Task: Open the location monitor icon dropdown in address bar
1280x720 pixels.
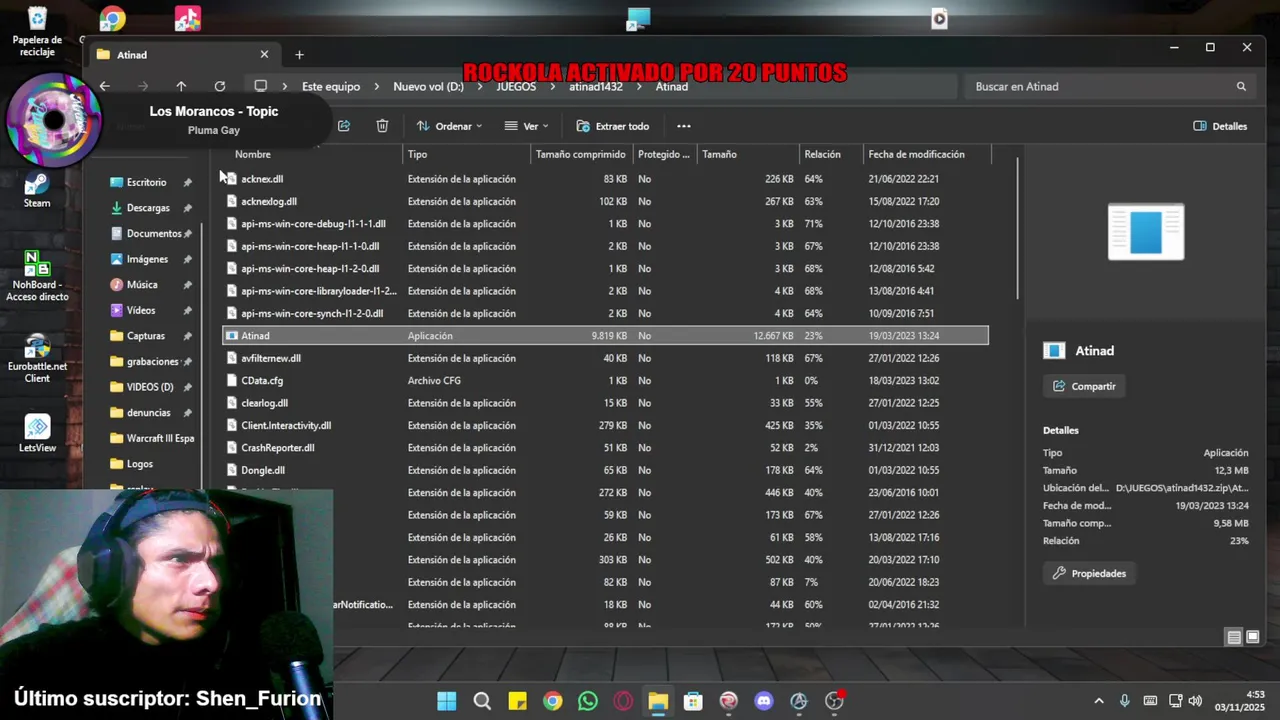Action: pyautogui.click(x=260, y=86)
